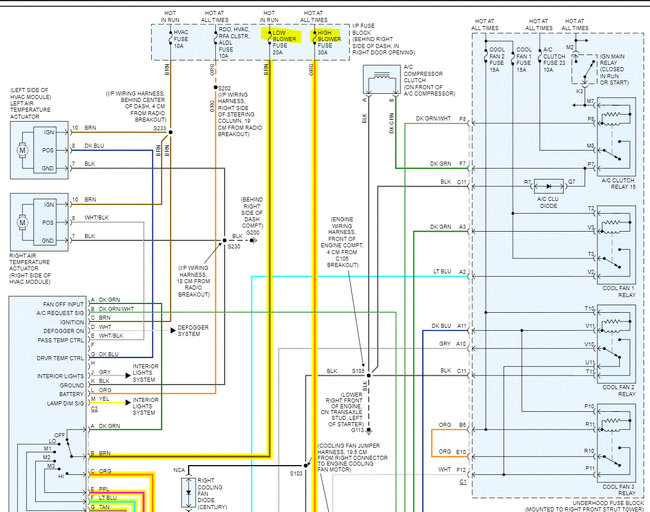Click the A/C compressor clutch coil symbol
650x512 pixels.
(x=381, y=79)
